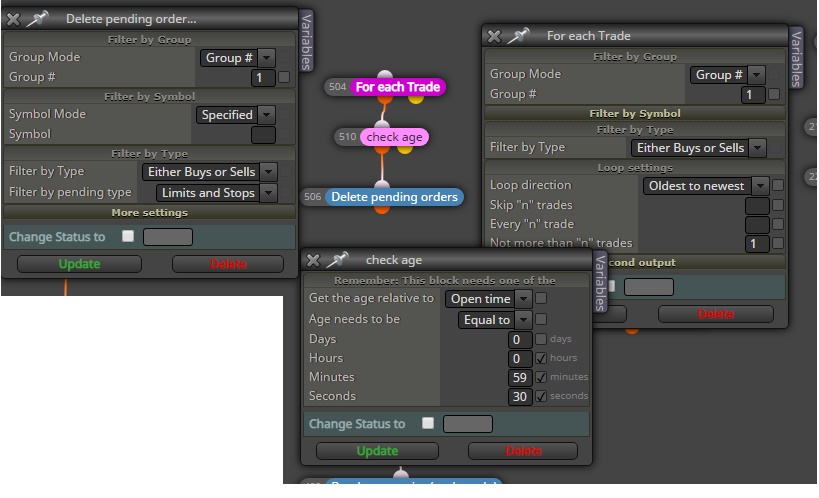This screenshot has width=819, height=498.
Task: Click Update button in Delete pending order panel
Action: coord(79,264)
